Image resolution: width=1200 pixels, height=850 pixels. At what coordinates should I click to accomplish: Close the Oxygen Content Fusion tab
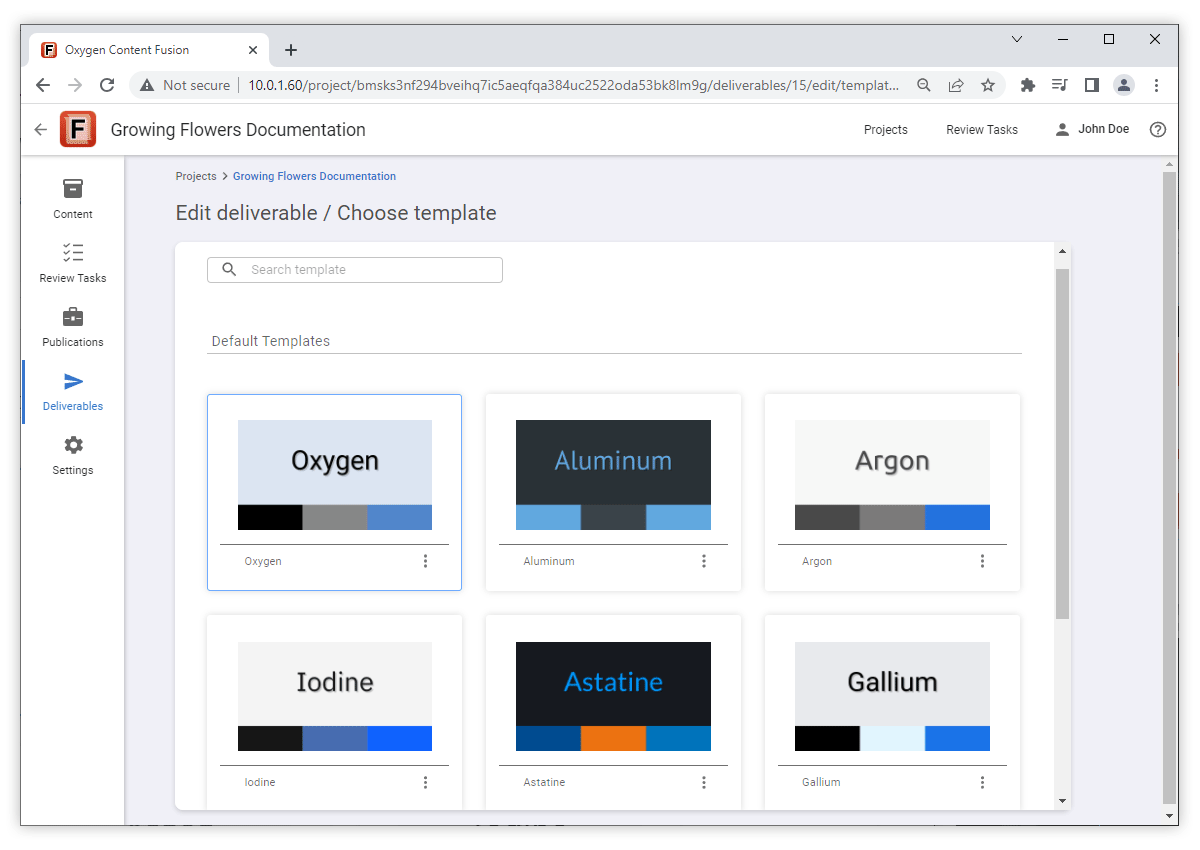pyautogui.click(x=254, y=50)
